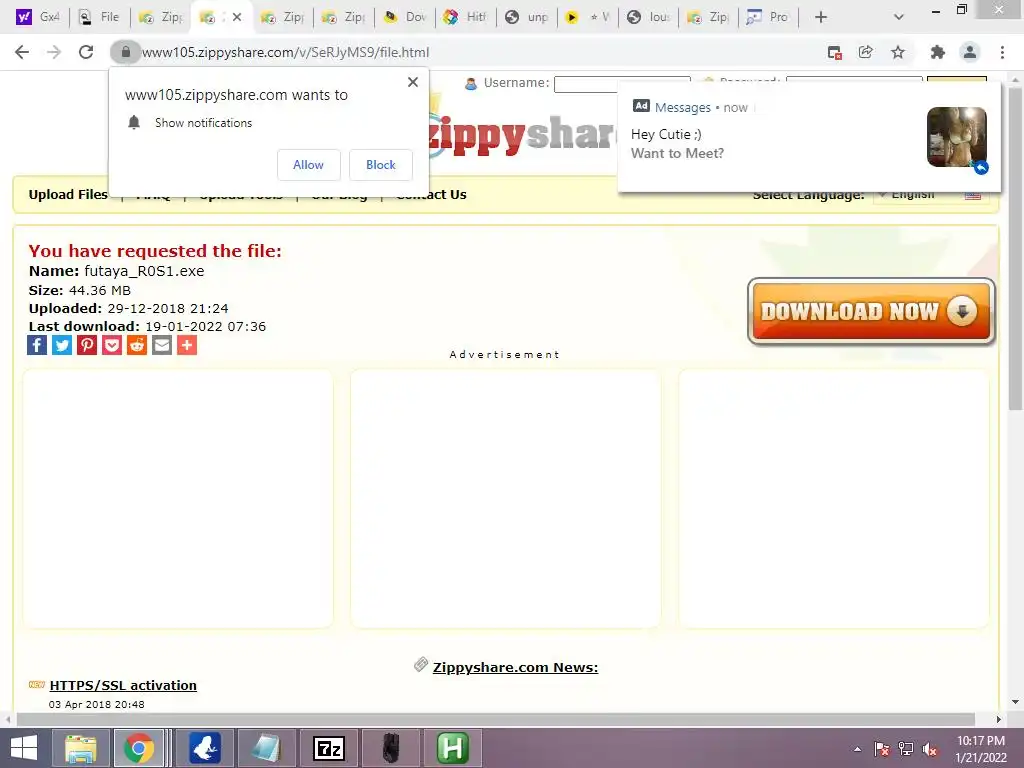This screenshot has height=768, width=1024.
Task: Open more sharing options plus icon
Action: pyautogui.click(x=187, y=345)
